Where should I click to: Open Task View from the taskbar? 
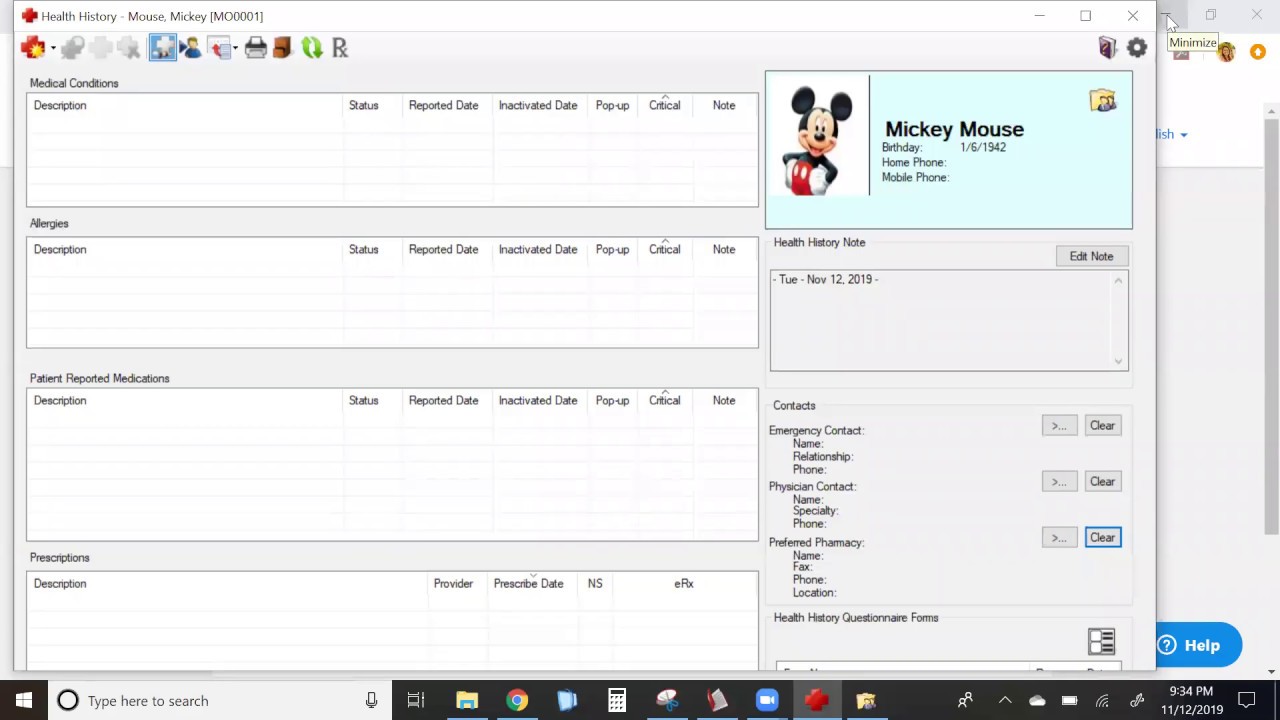(416, 700)
